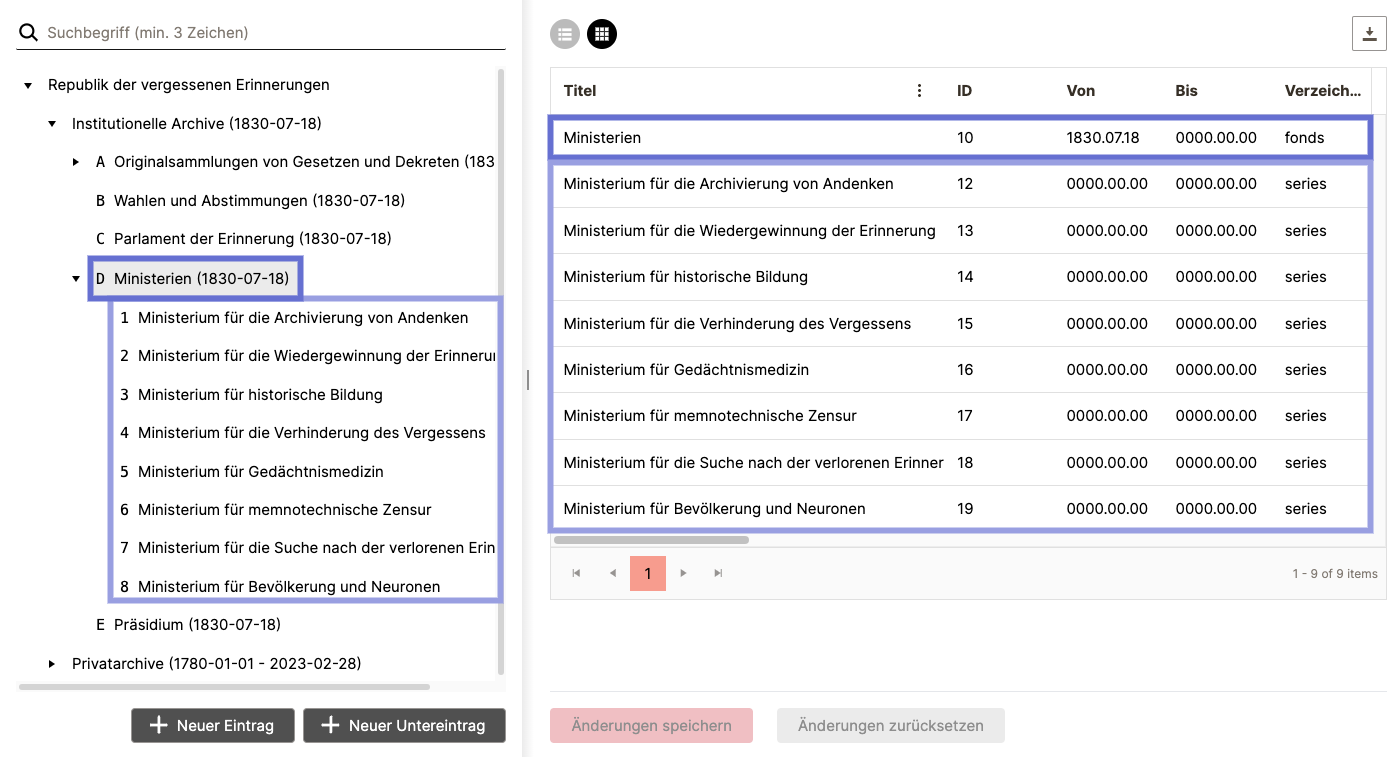Go to last page arrow
Screen dimensions: 1400x757
[x=718, y=573]
